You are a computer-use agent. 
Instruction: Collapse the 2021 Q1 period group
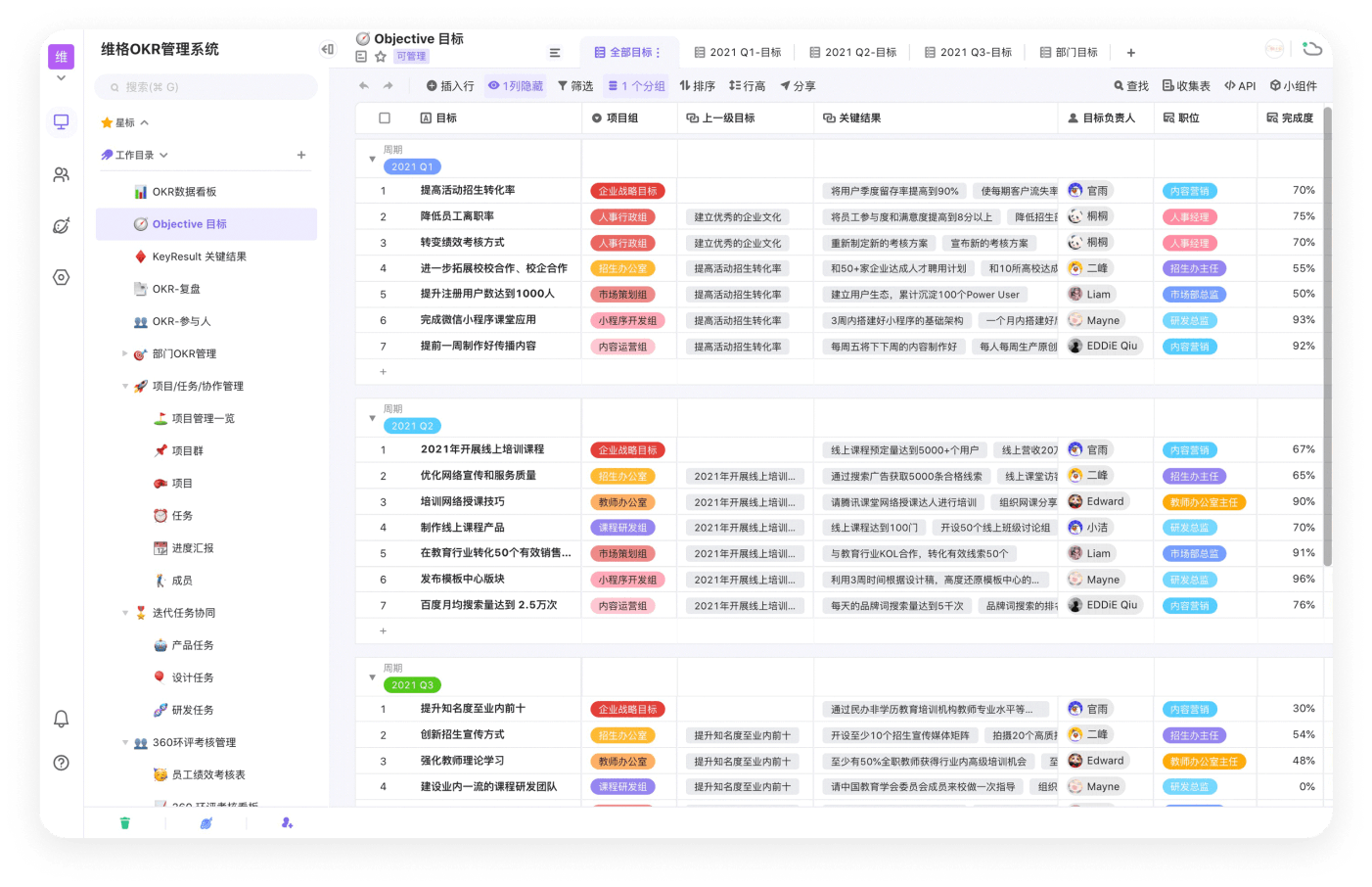[x=372, y=158]
